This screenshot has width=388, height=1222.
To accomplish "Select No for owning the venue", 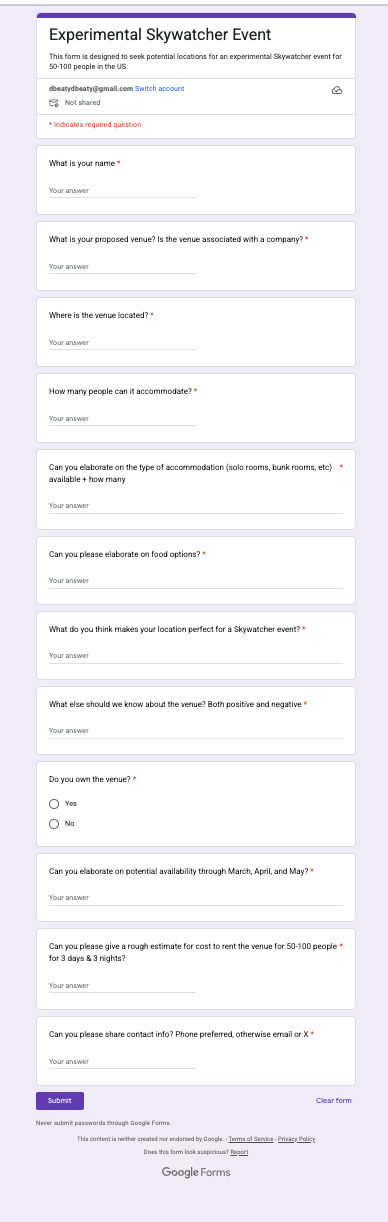I will pos(54,823).
